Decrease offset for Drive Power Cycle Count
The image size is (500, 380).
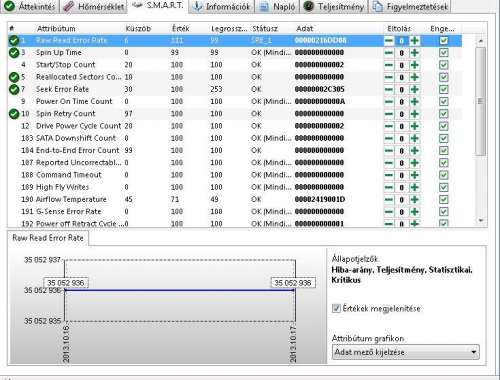click(x=389, y=126)
